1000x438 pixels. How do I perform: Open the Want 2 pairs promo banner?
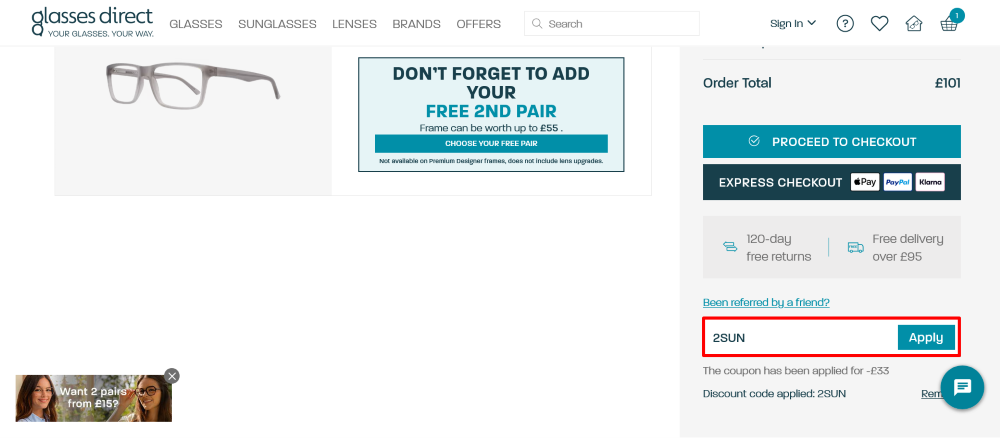(x=94, y=398)
